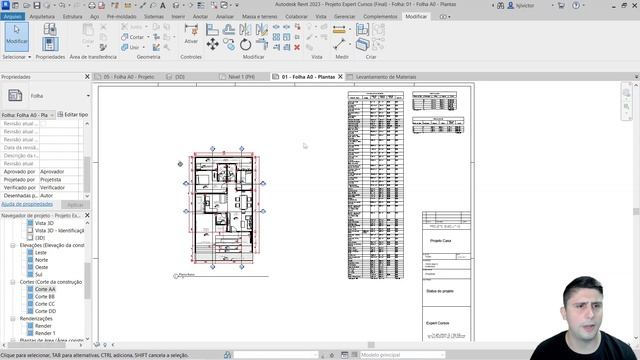
Task: Select 'Norte' elevation in project browser
Action: [x=41, y=260]
